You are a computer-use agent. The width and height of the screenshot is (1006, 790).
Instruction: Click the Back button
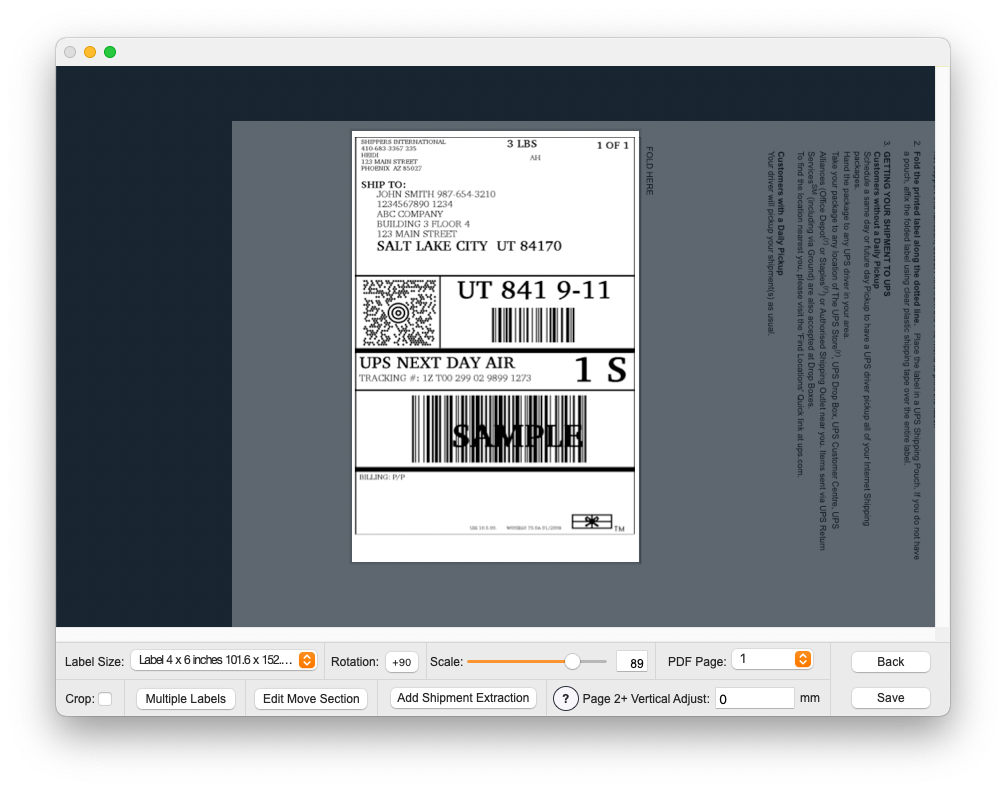(x=891, y=662)
